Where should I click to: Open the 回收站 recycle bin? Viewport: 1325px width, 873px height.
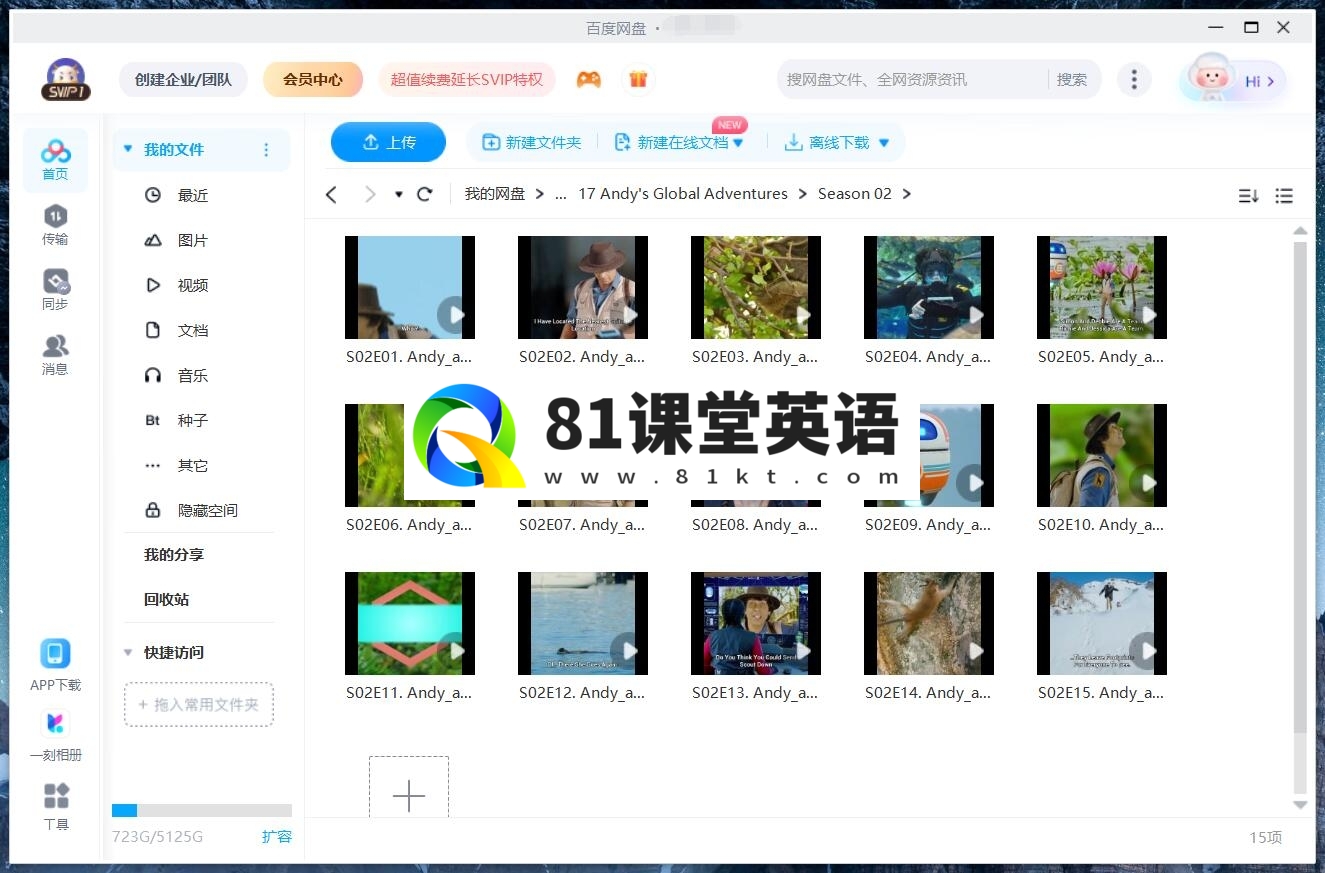(166, 599)
